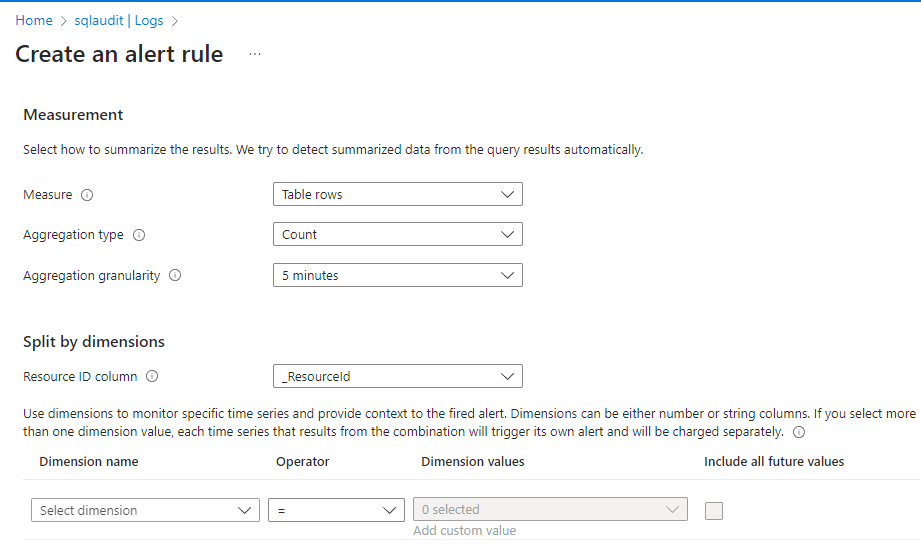This screenshot has width=921, height=548.
Task: Click the Measure info icon
Action: tap(87, 195)
